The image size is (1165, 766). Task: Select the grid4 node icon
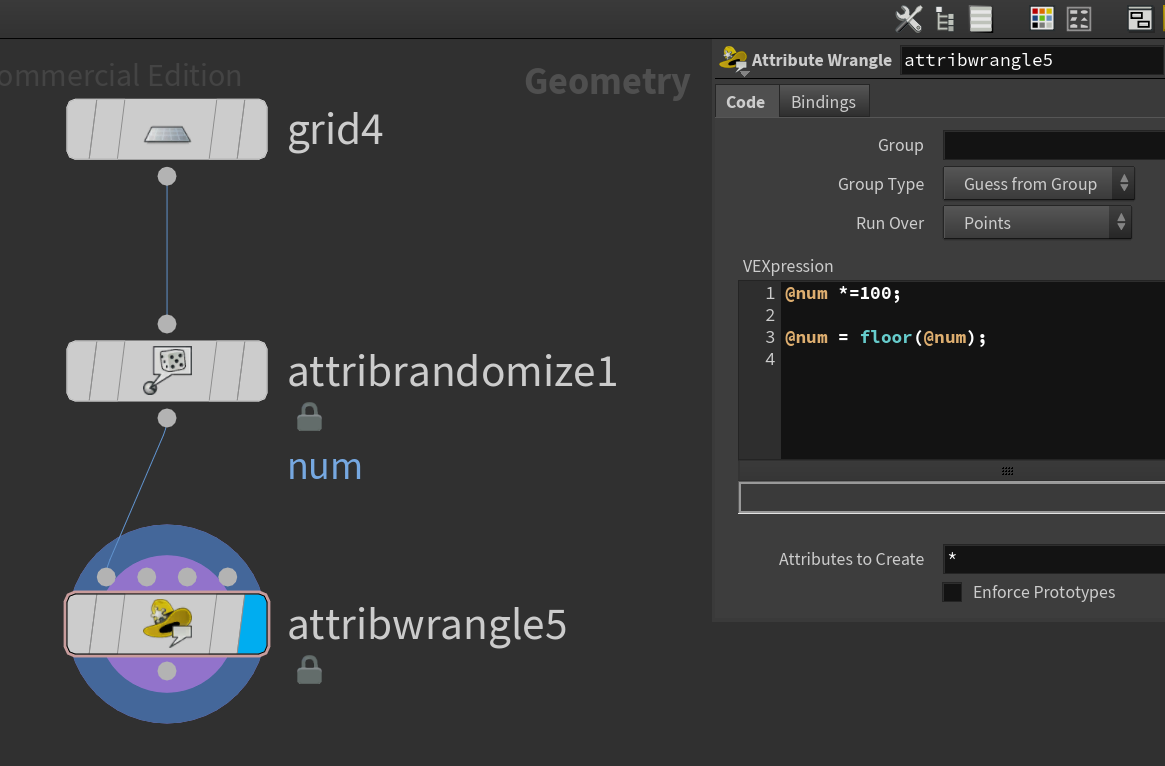[167, 134]
